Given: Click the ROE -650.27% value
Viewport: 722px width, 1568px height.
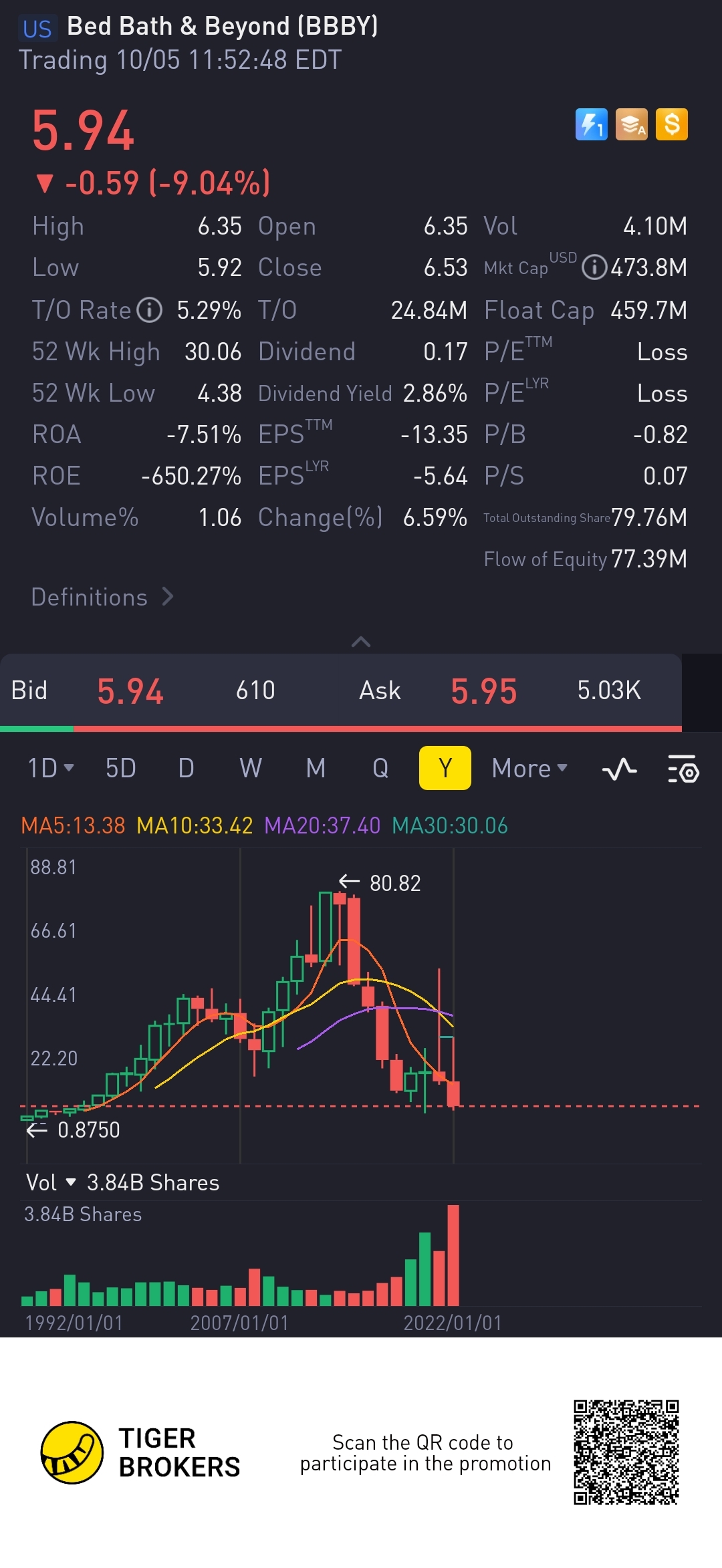Looking at the screenshot, I should 191,476.
